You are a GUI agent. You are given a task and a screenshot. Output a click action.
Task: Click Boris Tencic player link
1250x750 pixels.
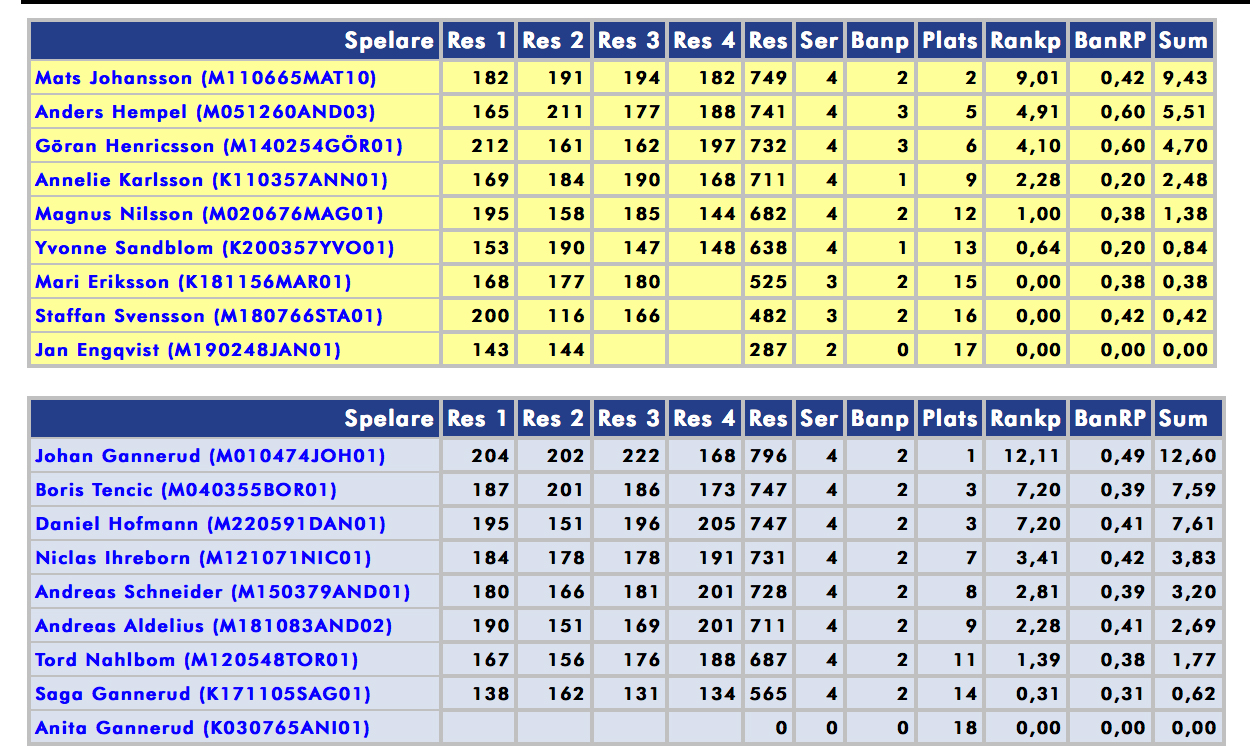185,490
